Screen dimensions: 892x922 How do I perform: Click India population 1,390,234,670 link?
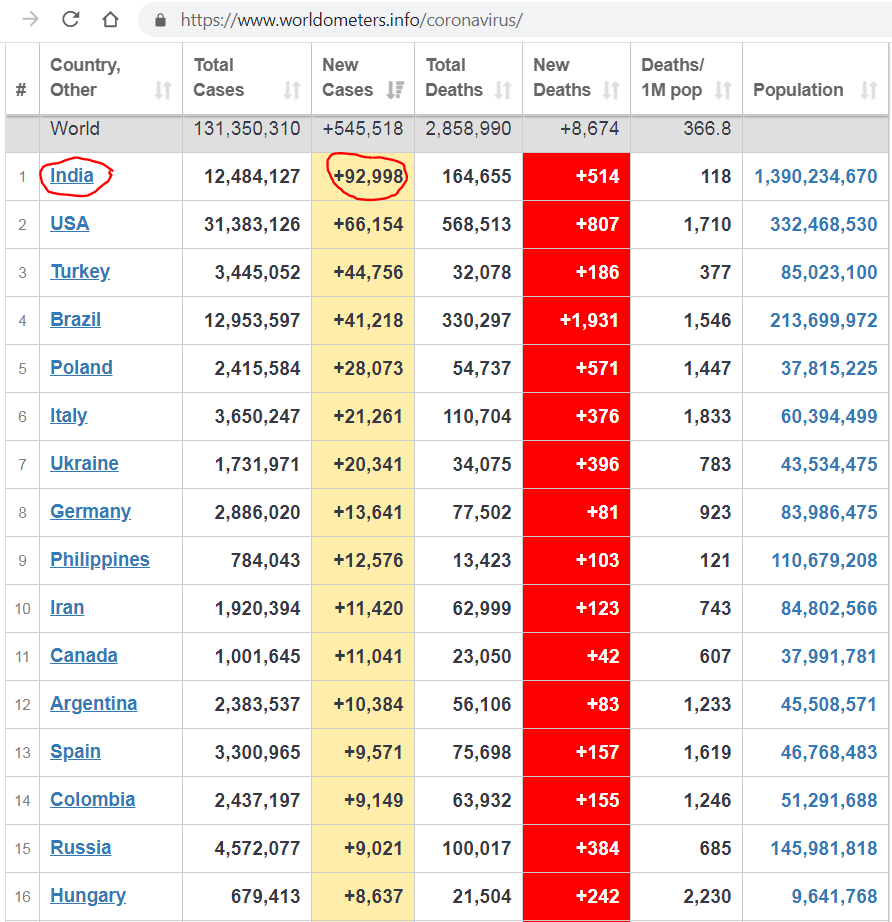coord(816,176)
